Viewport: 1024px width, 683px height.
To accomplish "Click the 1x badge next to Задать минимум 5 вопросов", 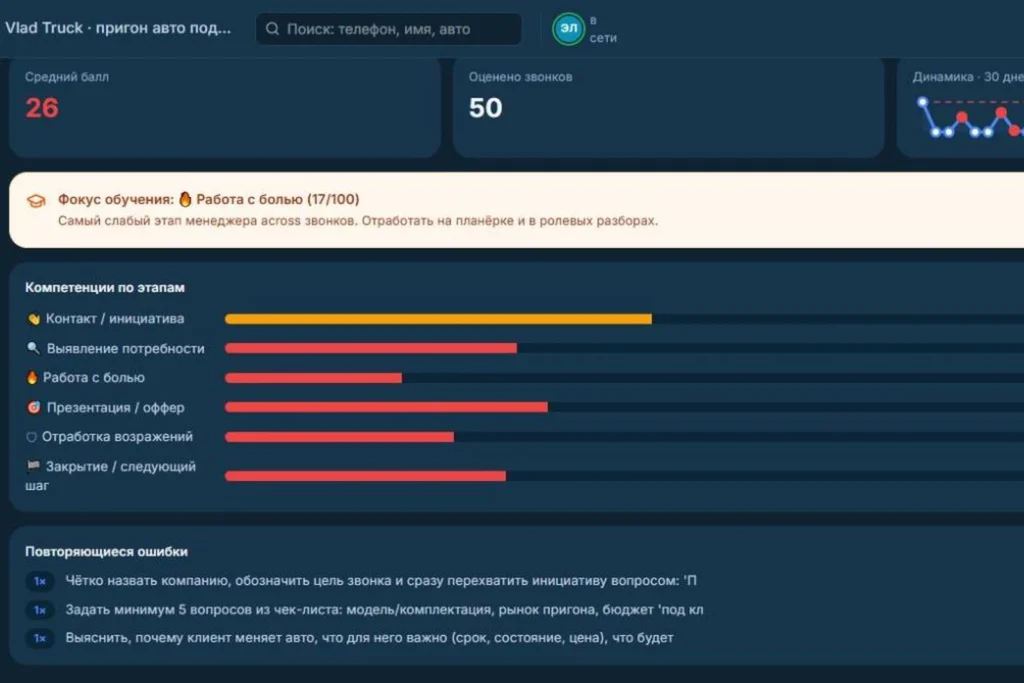I will pyautogui.click(x=40, y=610).
